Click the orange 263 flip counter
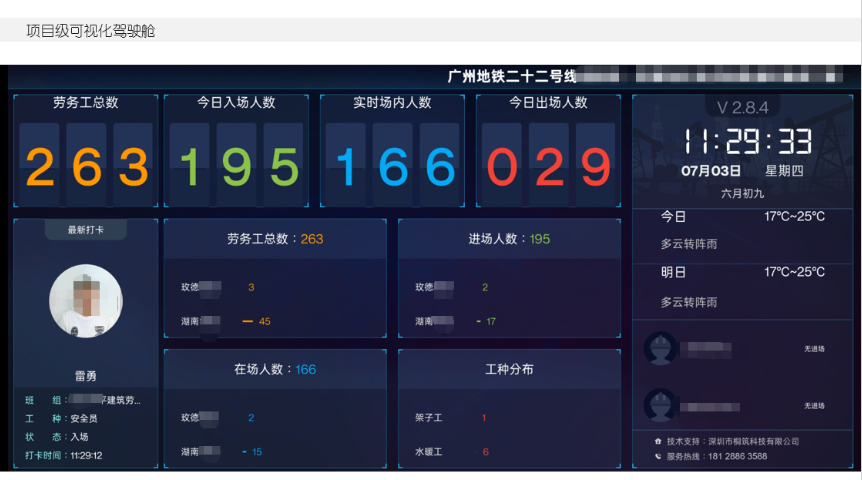 pos(86,166)
